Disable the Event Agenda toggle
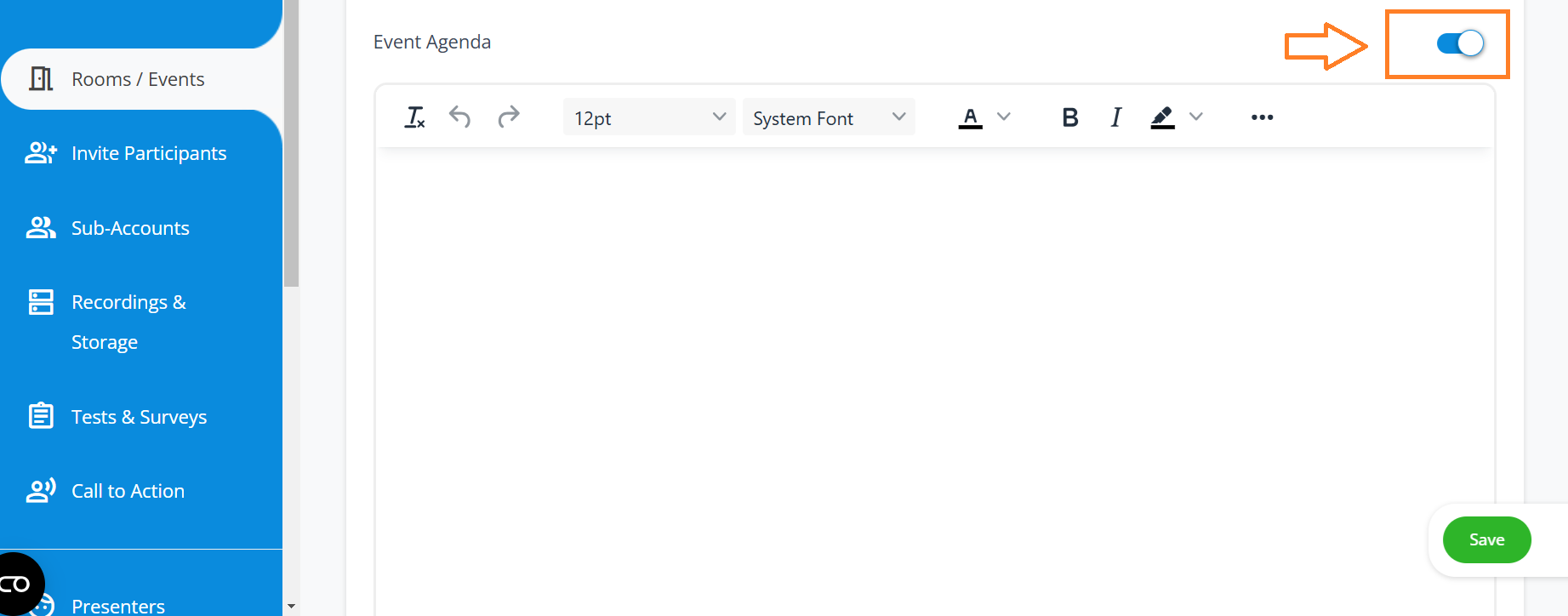This screenshot has height=616, width=1568. [1460, 43]
